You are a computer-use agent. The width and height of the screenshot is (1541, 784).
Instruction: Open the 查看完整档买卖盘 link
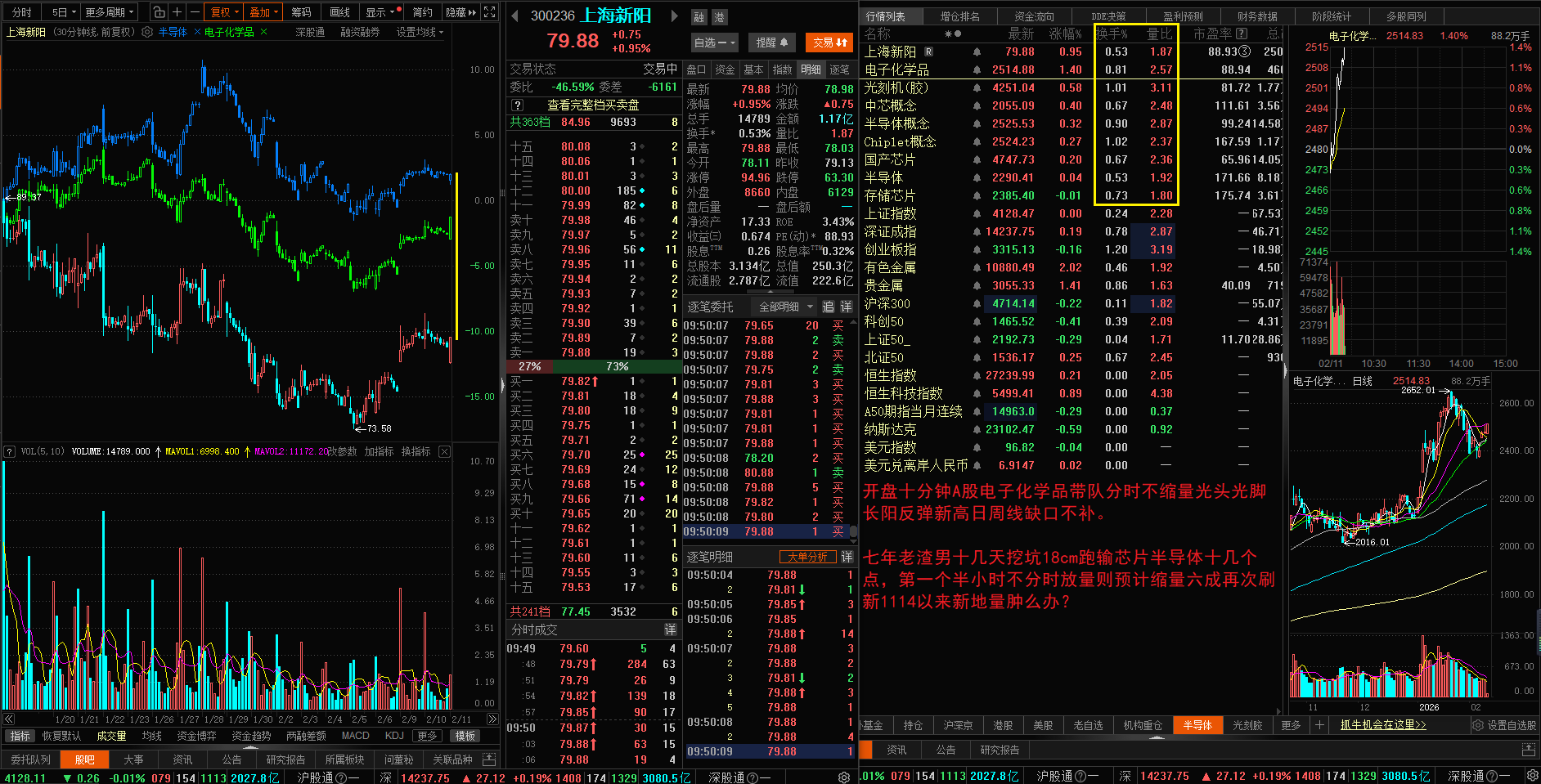click(593, 105)
